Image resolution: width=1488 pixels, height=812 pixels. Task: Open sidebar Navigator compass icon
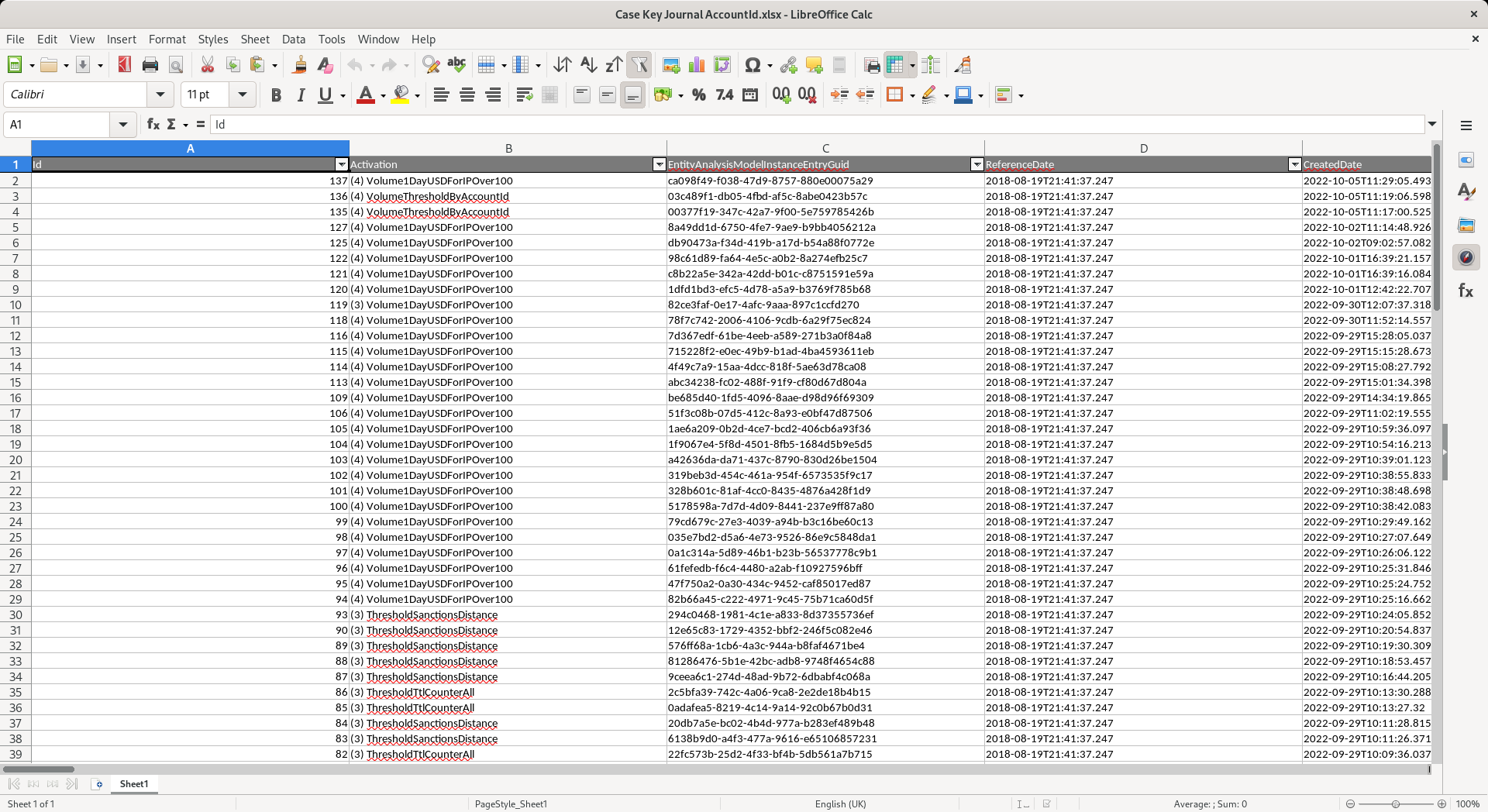1466,257
